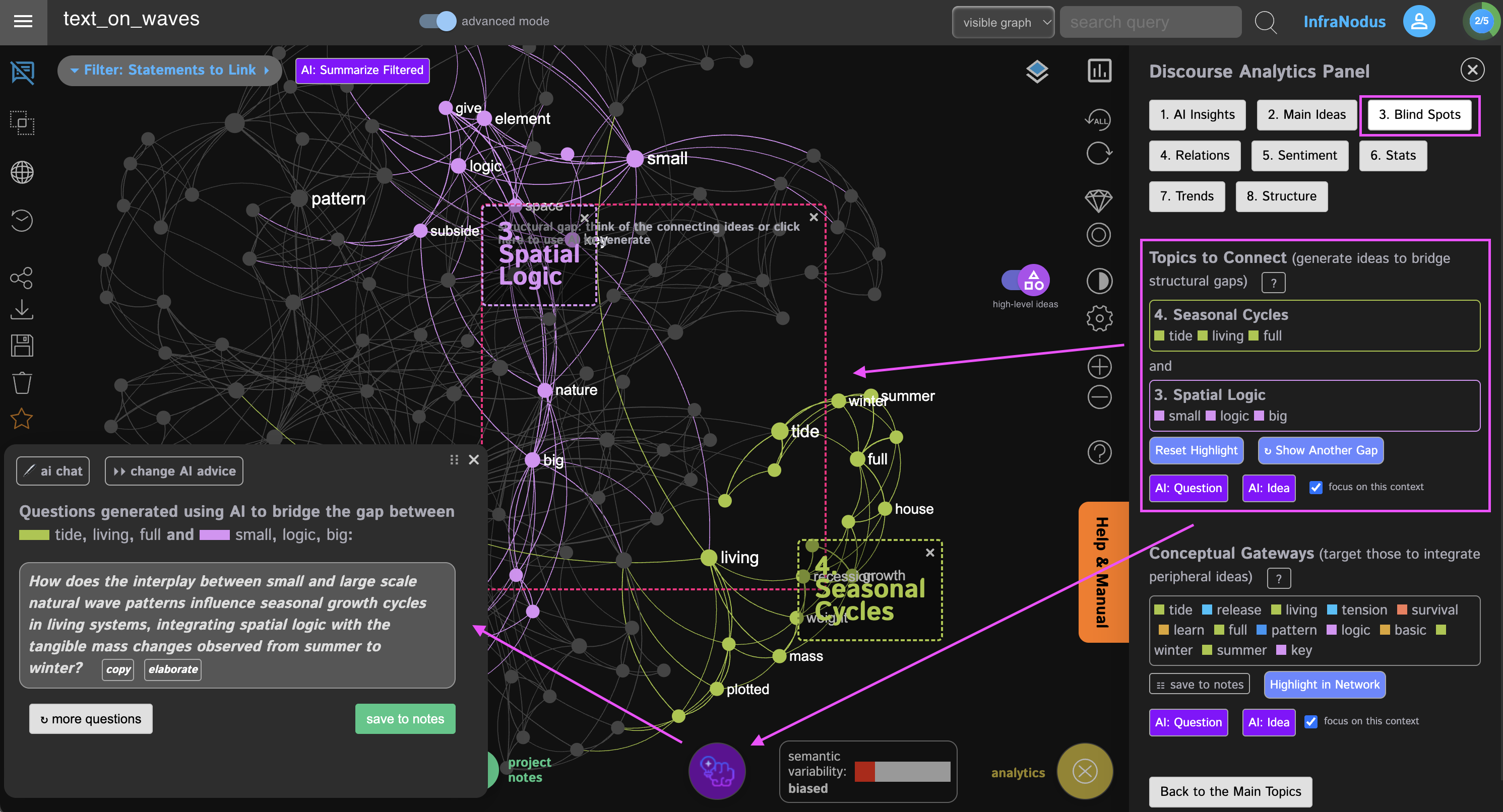Click the green save to notes button
The width and height of the screenshot is (1503, 812).
(x=405, y=719)
